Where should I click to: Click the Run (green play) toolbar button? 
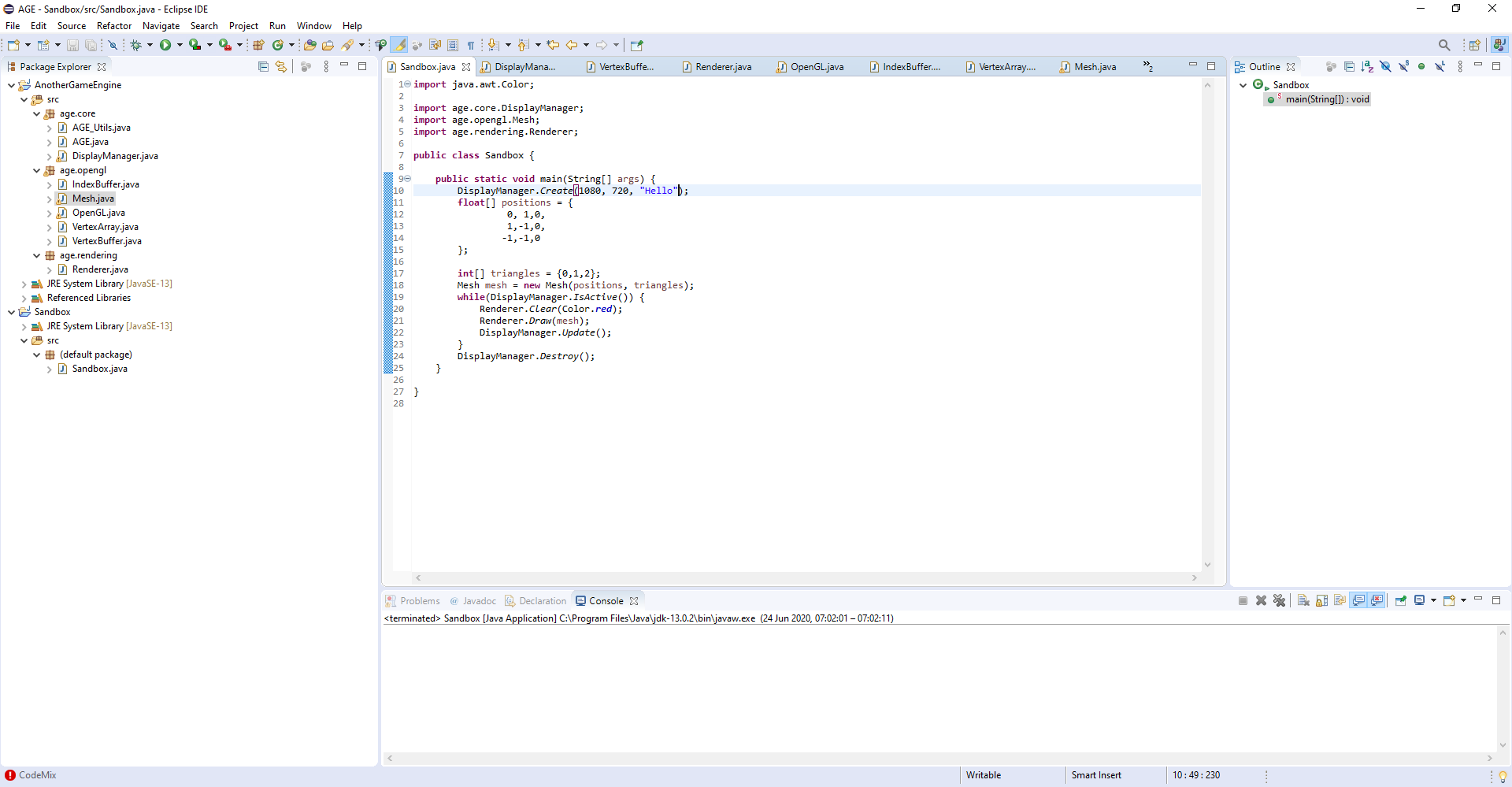(165, 45)
